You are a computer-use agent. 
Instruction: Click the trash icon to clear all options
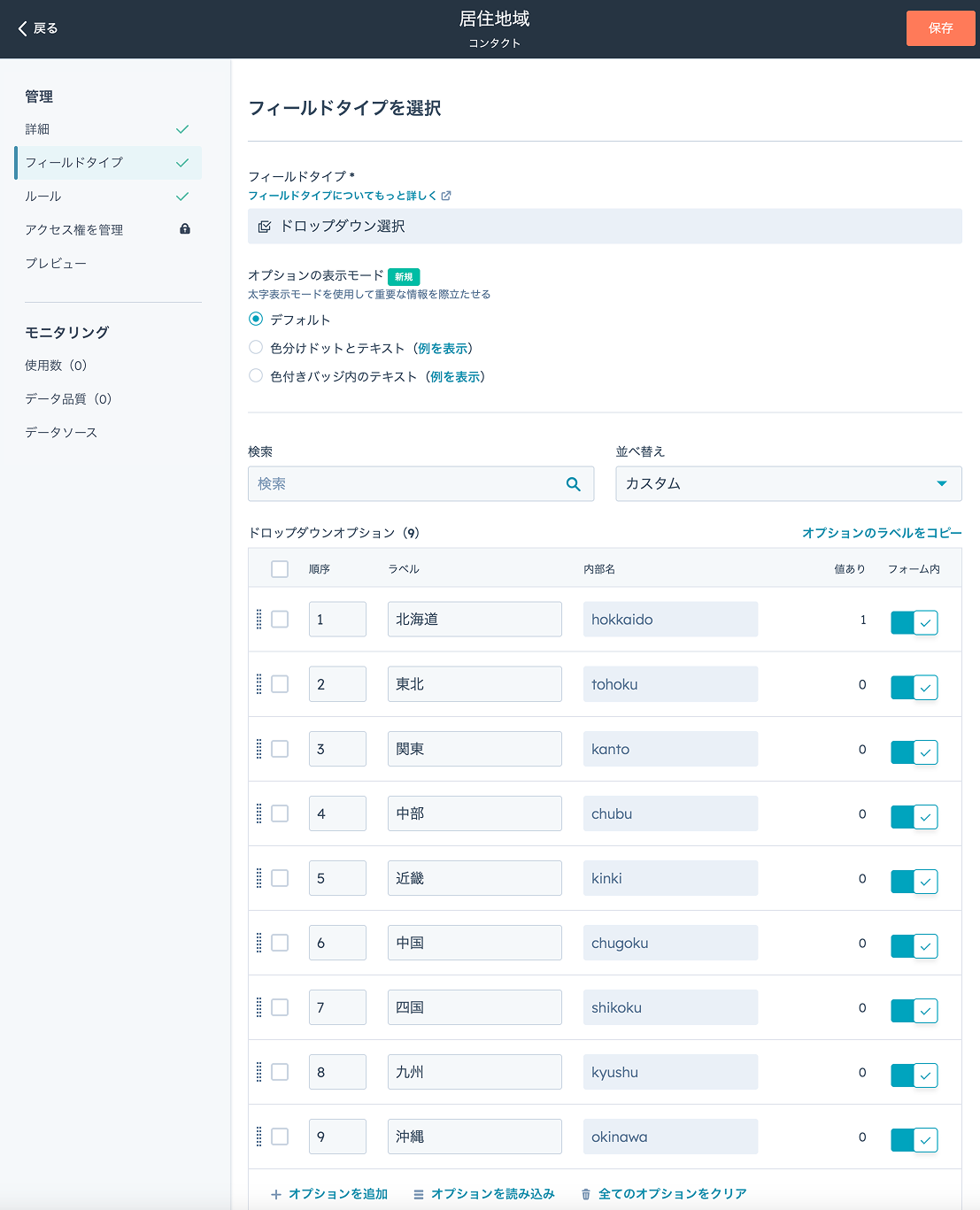585,1195
